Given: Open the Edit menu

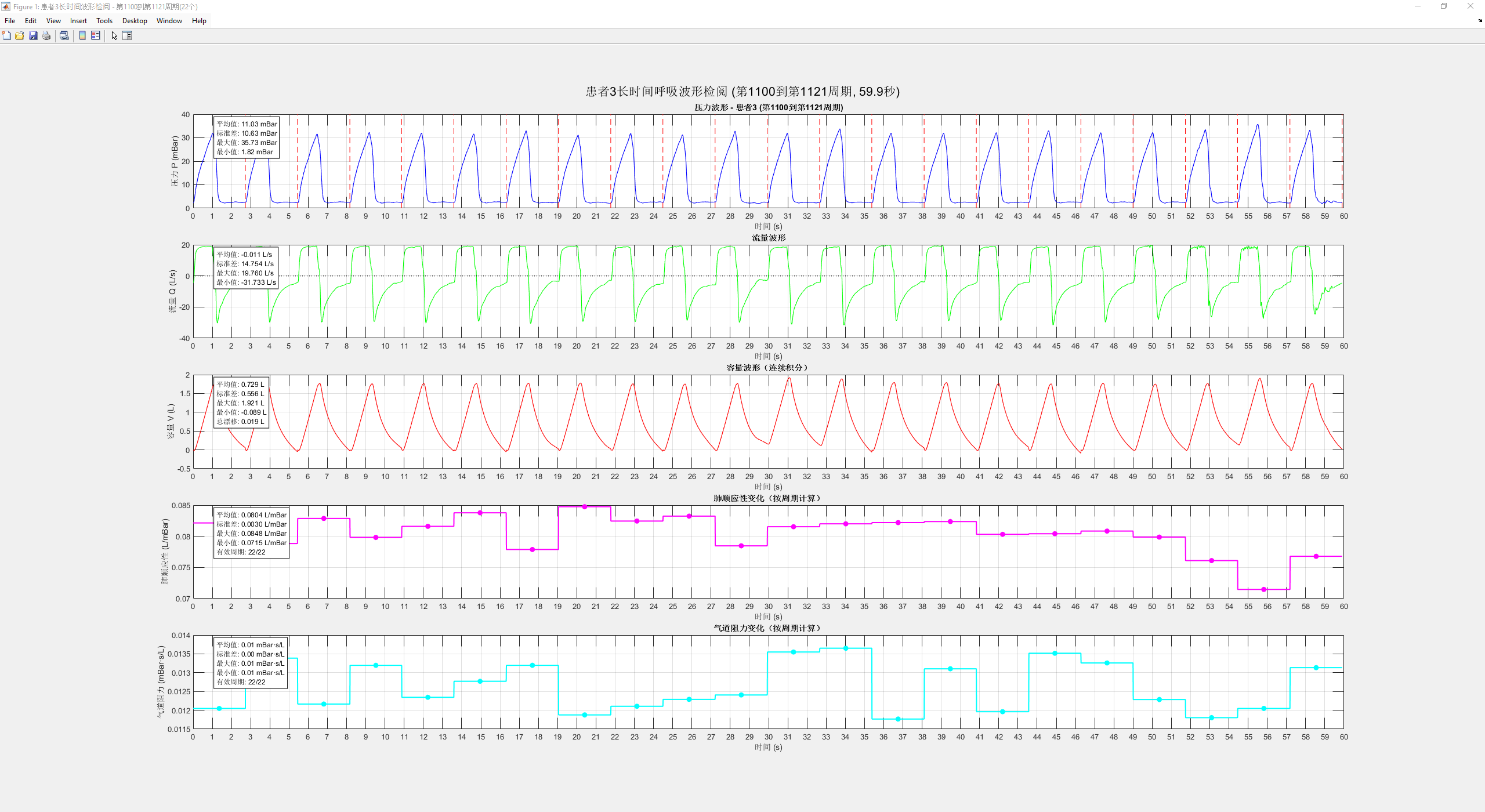Looking at the screenshot, I should click(31, 21).
